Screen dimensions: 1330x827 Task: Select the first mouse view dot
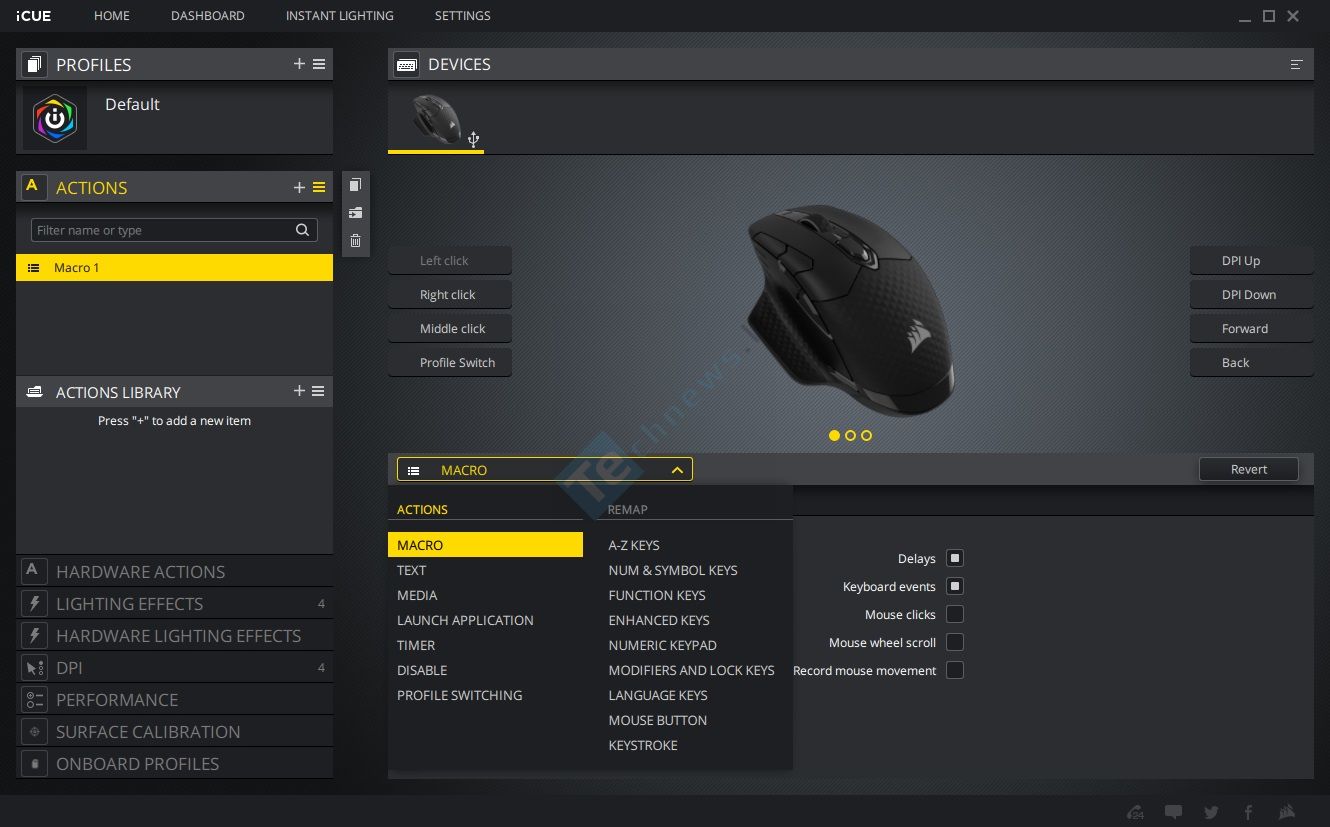click(x=834, y=435)
